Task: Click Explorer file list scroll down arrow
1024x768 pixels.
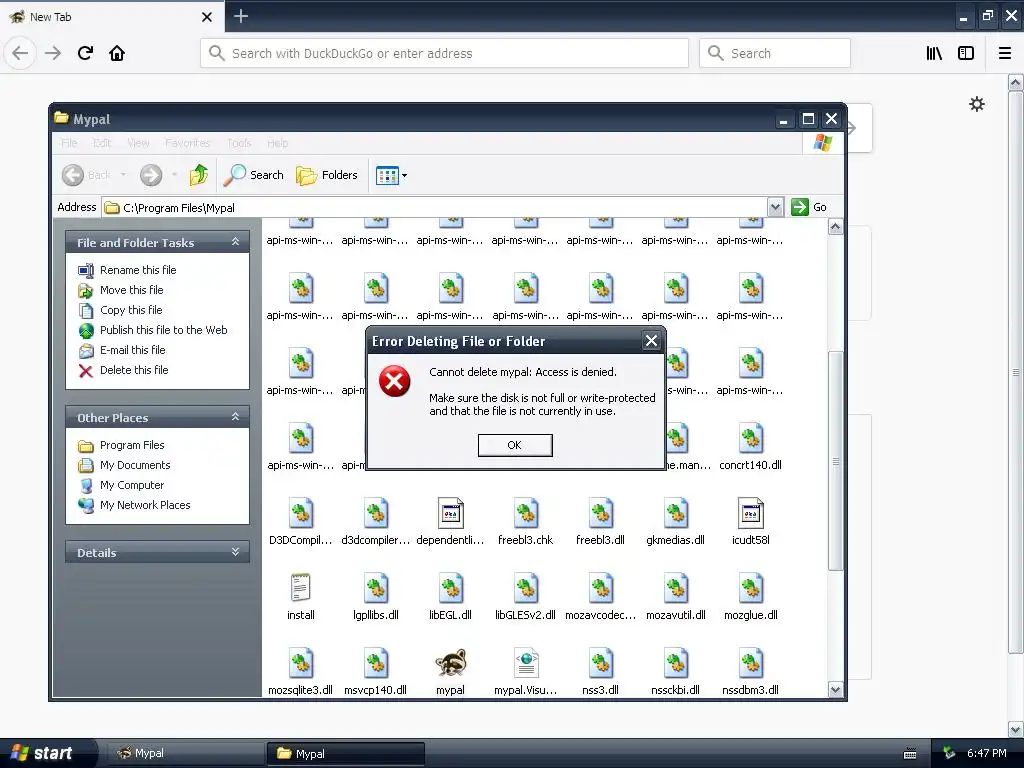Action: coord(835,690)
